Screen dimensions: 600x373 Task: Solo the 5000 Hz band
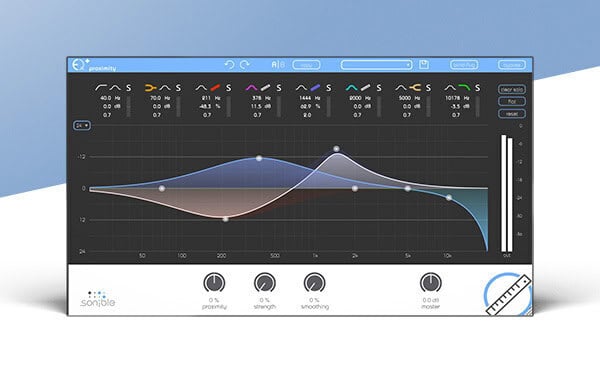pos(428,88)
